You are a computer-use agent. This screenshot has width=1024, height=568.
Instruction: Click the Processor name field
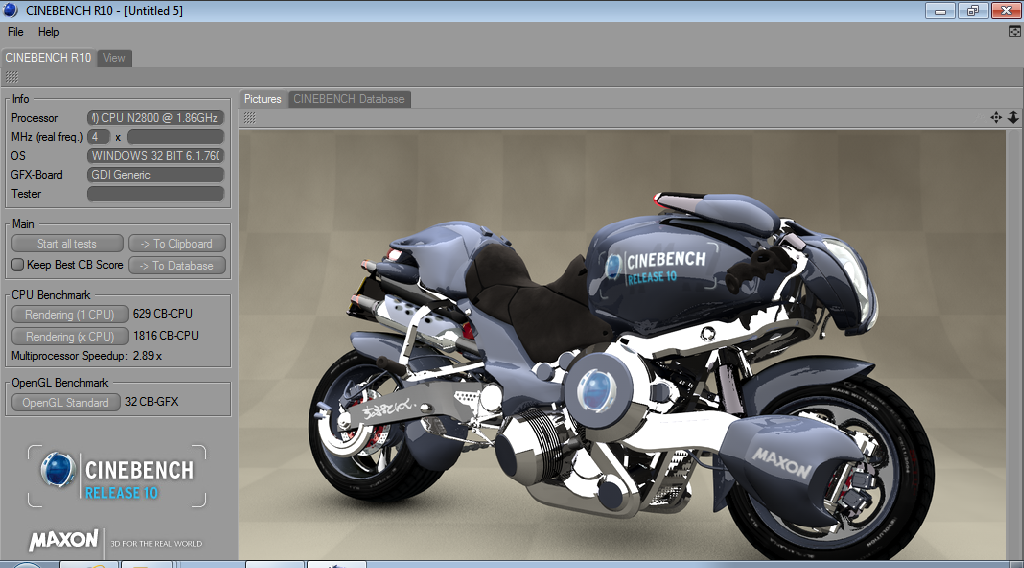tap(155, 118)
